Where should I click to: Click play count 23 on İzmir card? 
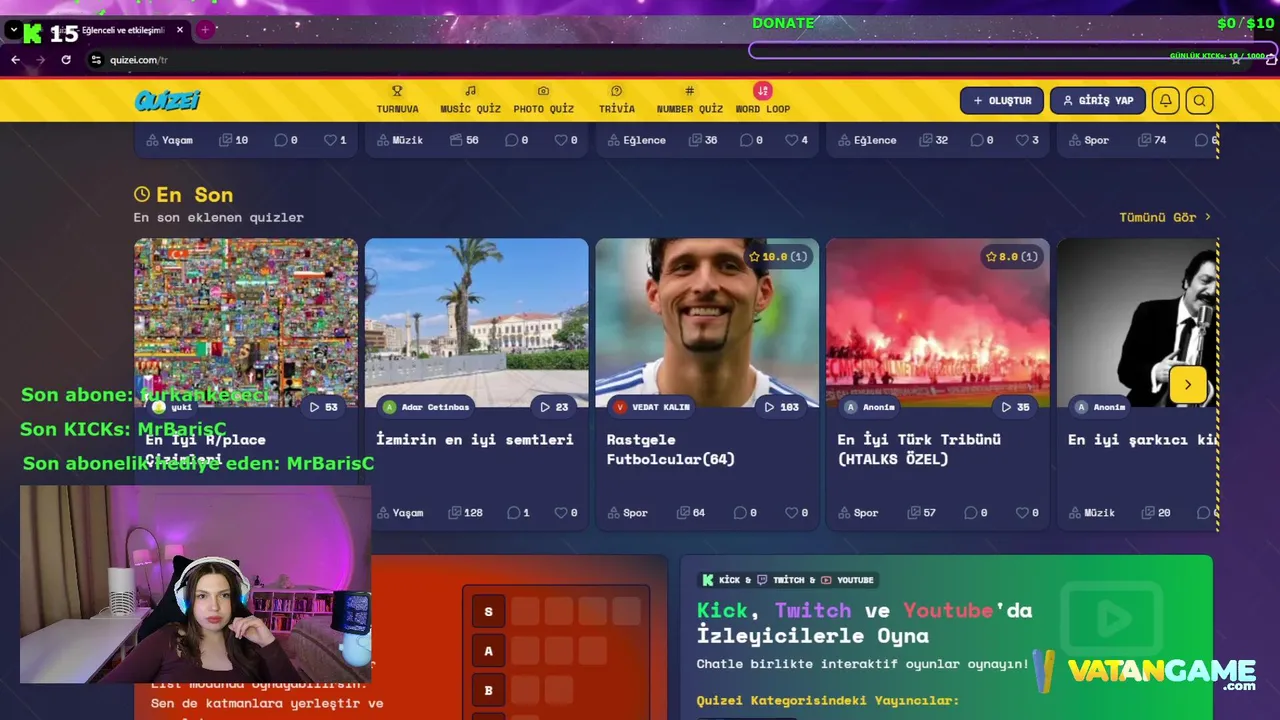554,407
